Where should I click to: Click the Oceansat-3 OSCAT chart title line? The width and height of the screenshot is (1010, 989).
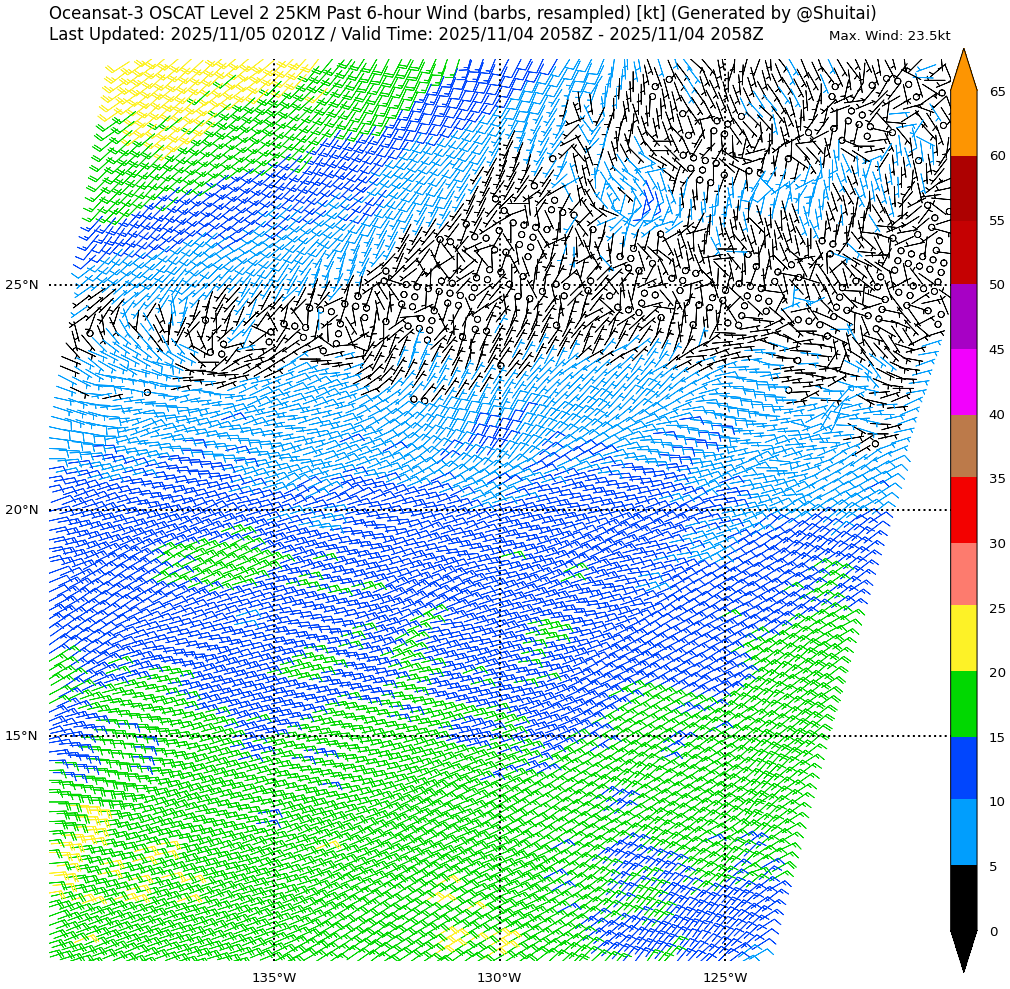(x=462, y=13)
